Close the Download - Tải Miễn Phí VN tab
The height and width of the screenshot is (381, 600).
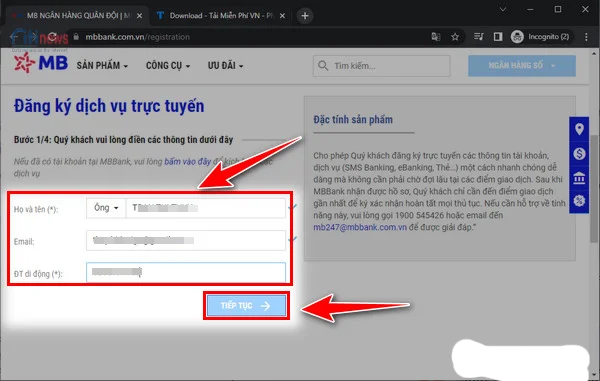point(282,16)
